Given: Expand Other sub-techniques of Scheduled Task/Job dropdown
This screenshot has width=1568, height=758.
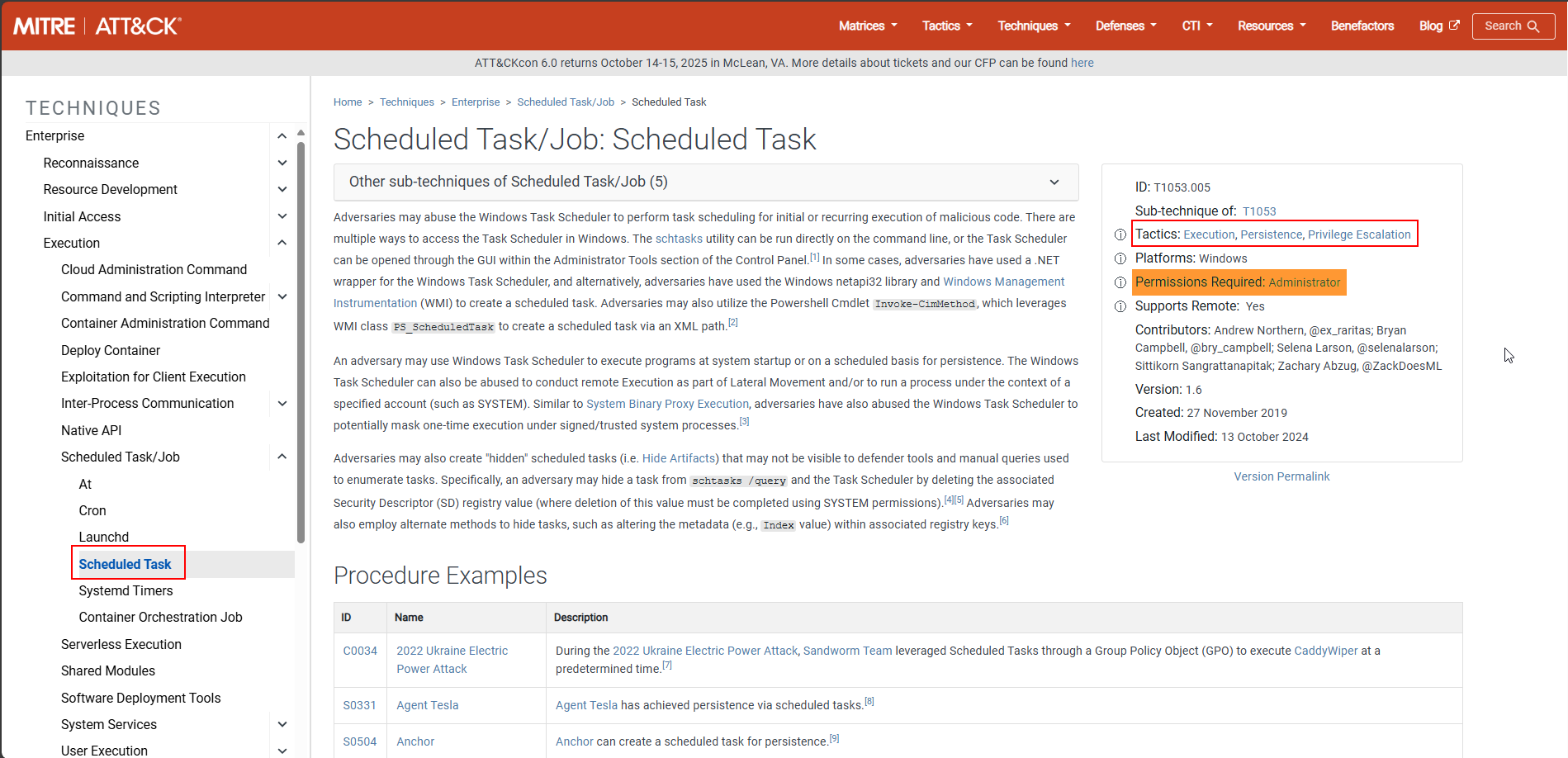Looking at the screenshot, I should coord(706,182).
